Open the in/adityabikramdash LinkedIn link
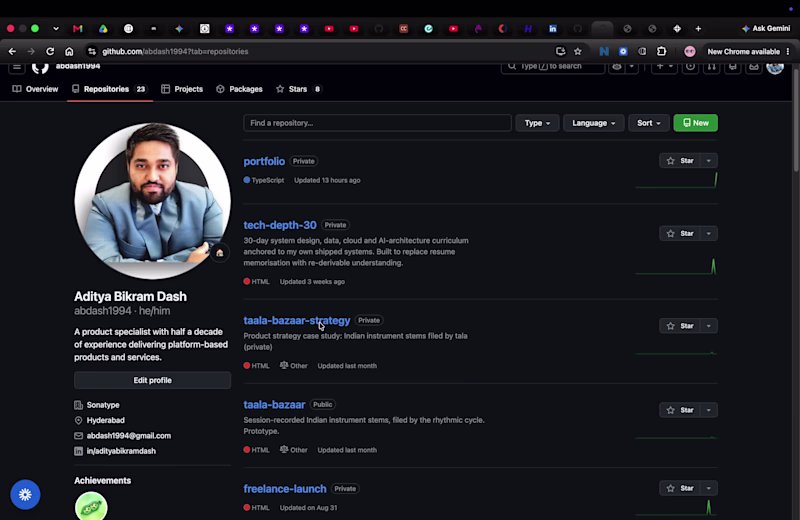800x520 pixels. [x=121, y=451]
